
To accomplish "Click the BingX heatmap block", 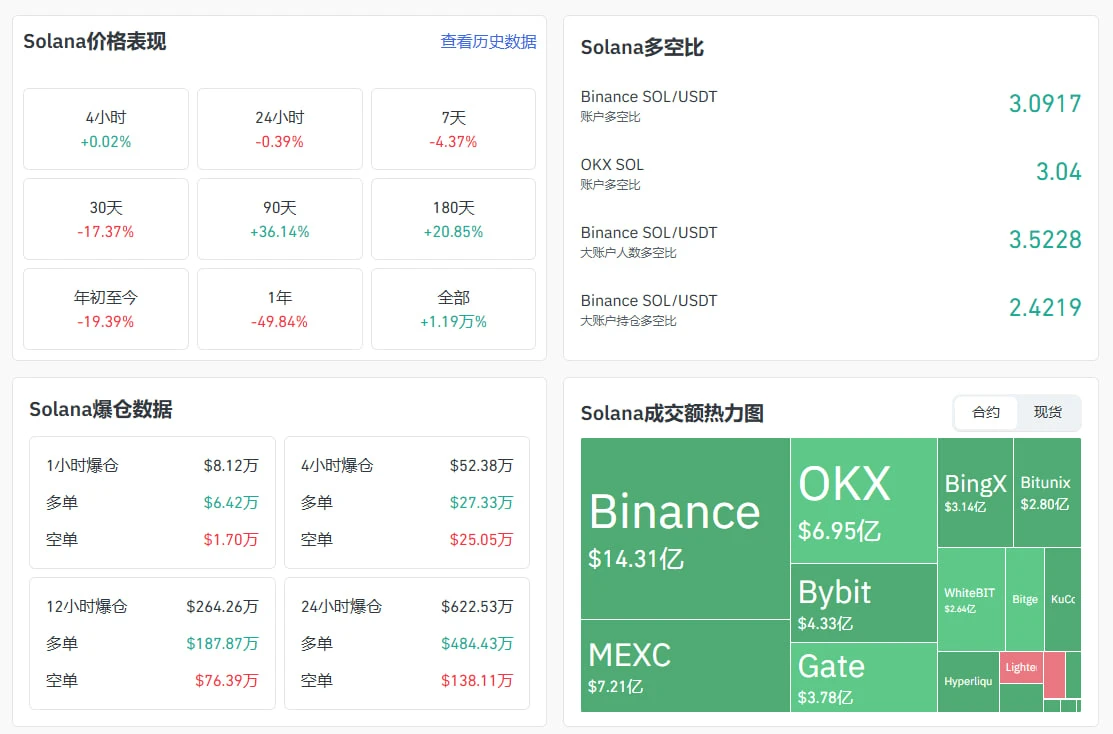I will tap(975, 493).
